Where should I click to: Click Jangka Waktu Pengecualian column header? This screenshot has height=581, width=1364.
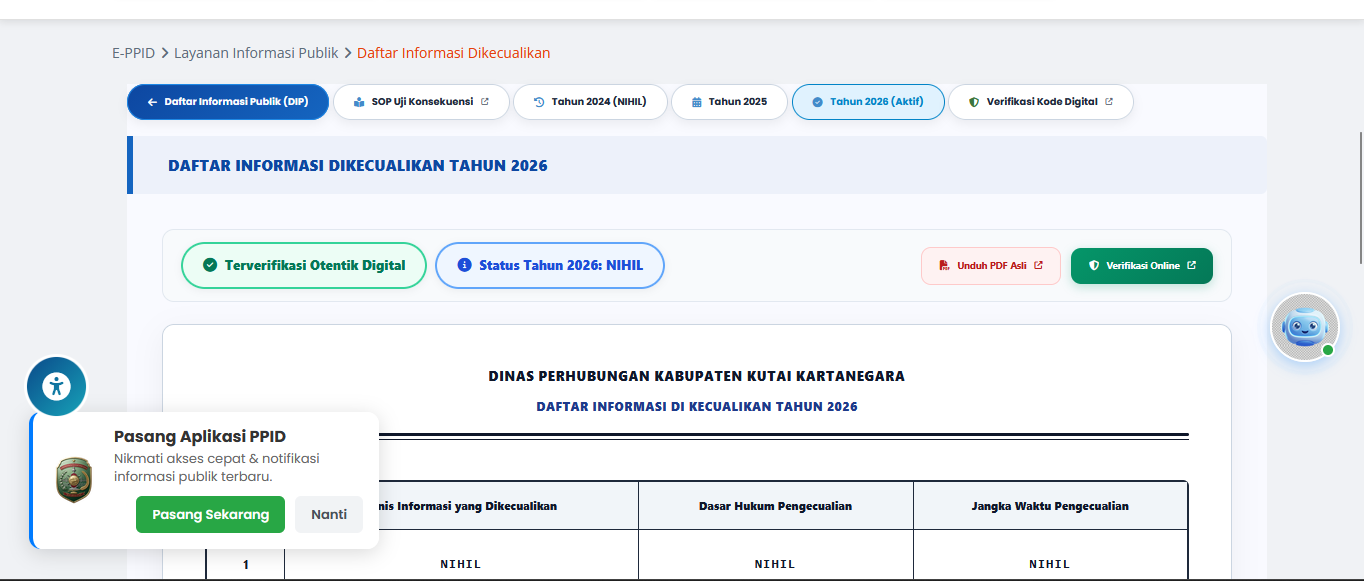coord(1050,506)
